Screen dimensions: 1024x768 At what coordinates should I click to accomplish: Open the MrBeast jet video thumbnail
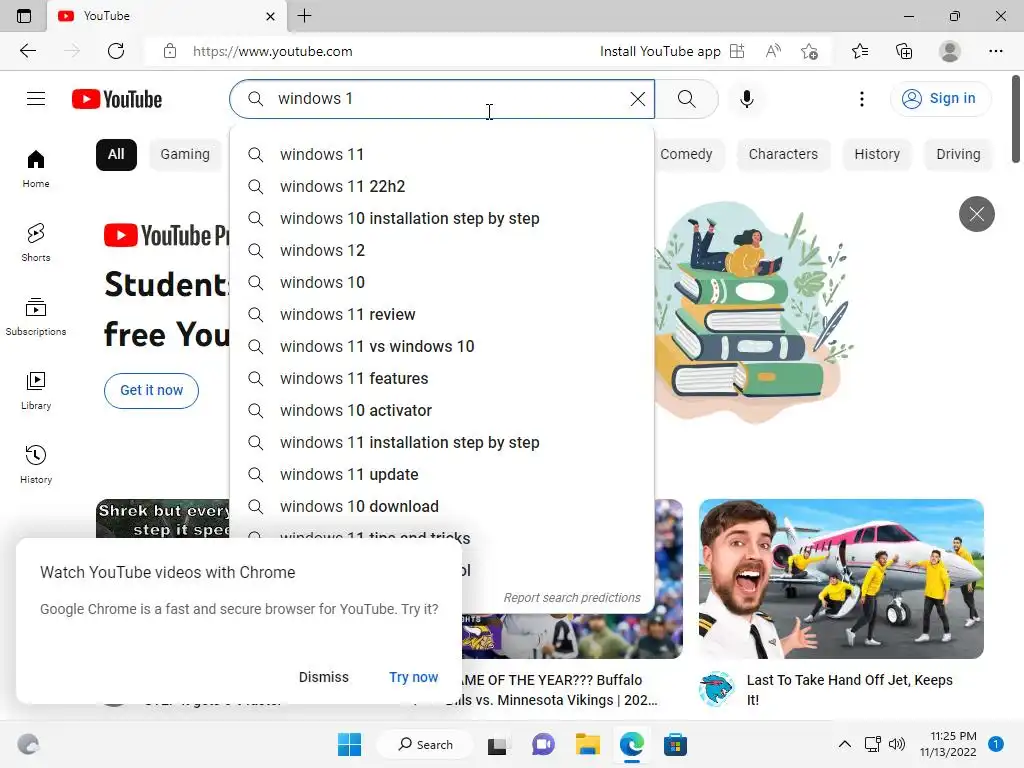coord(841,579)
